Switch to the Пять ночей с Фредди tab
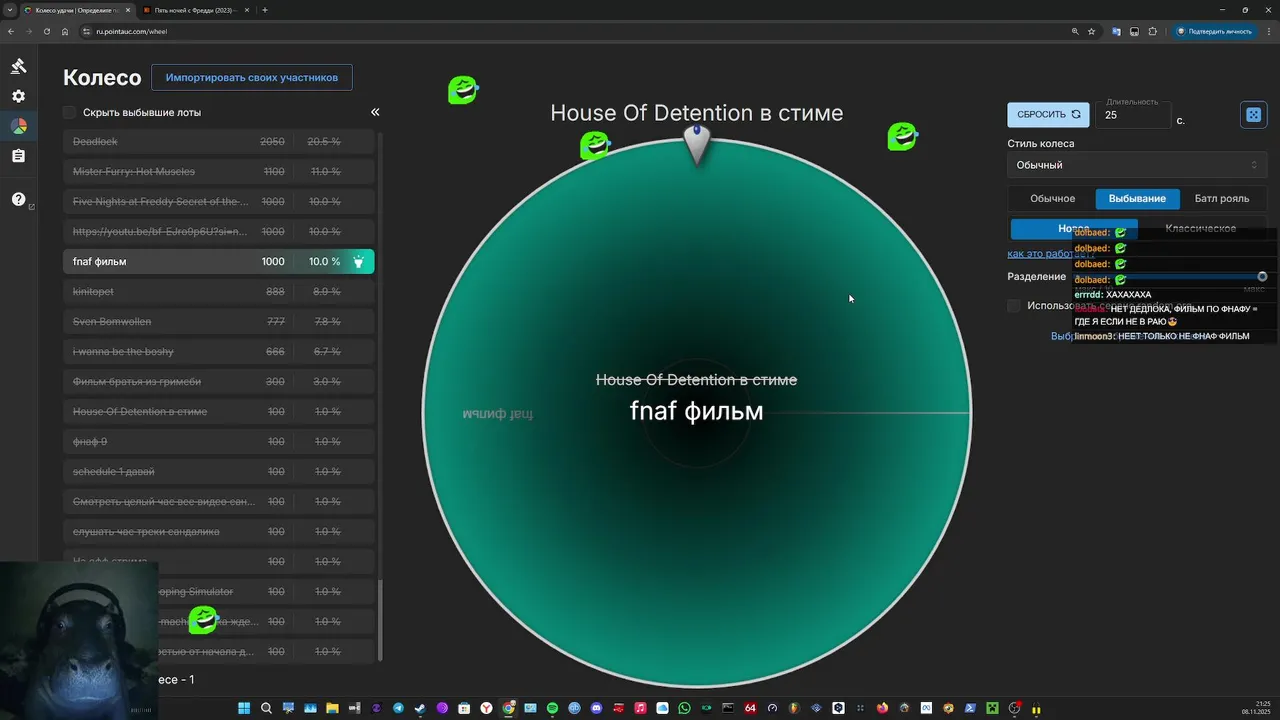 pos(194,10)
